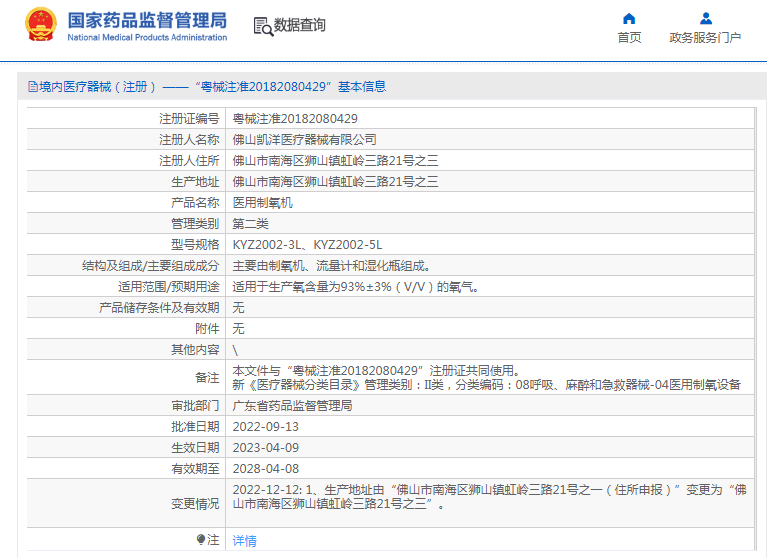
Task: Click the 政务服务门户 user icon
Action: (x=705, y=19)
